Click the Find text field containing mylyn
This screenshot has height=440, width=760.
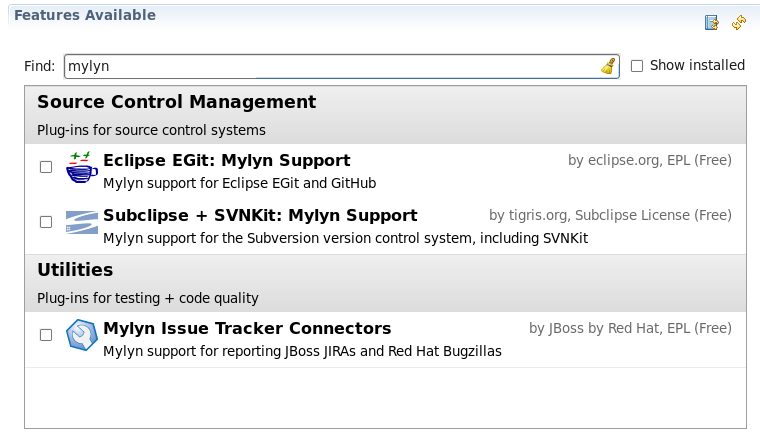point(330,66)
